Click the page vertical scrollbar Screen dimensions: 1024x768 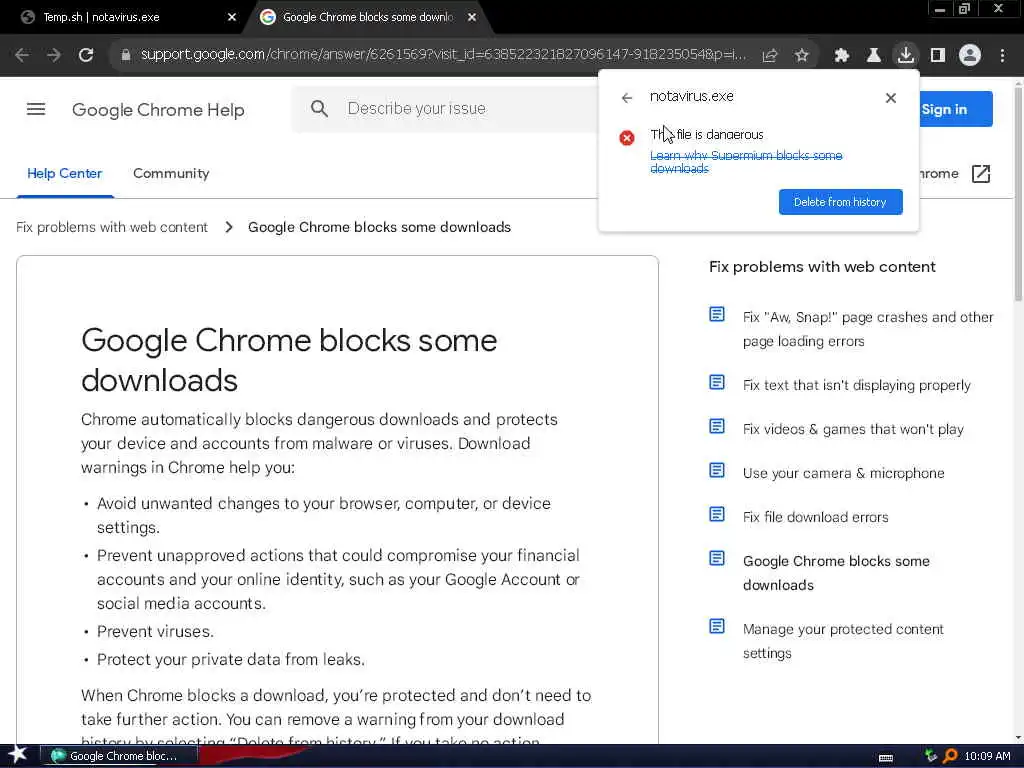pyautogui.click(x=1018, y=196)
